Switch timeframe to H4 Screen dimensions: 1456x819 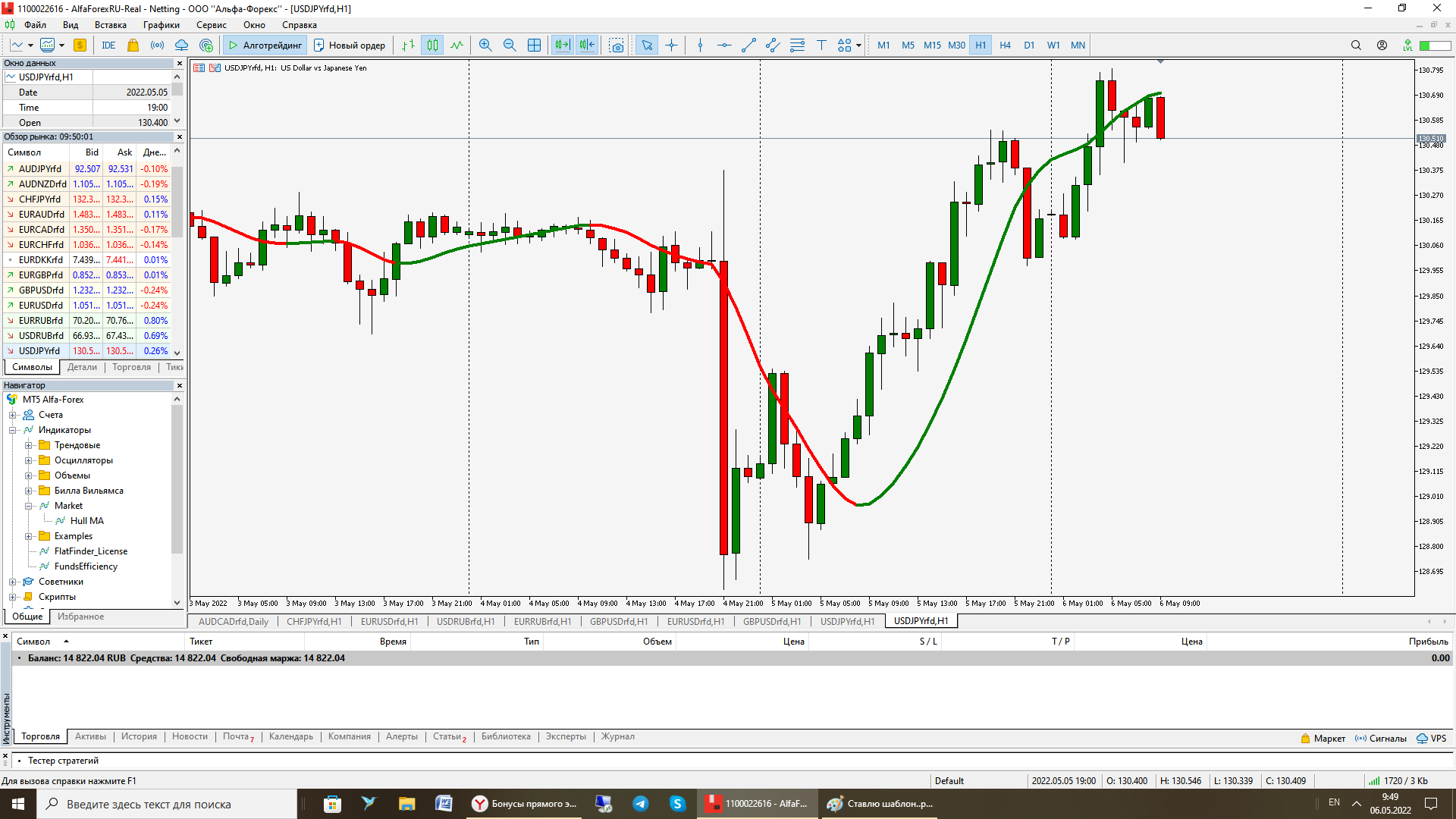[1005, 45]
